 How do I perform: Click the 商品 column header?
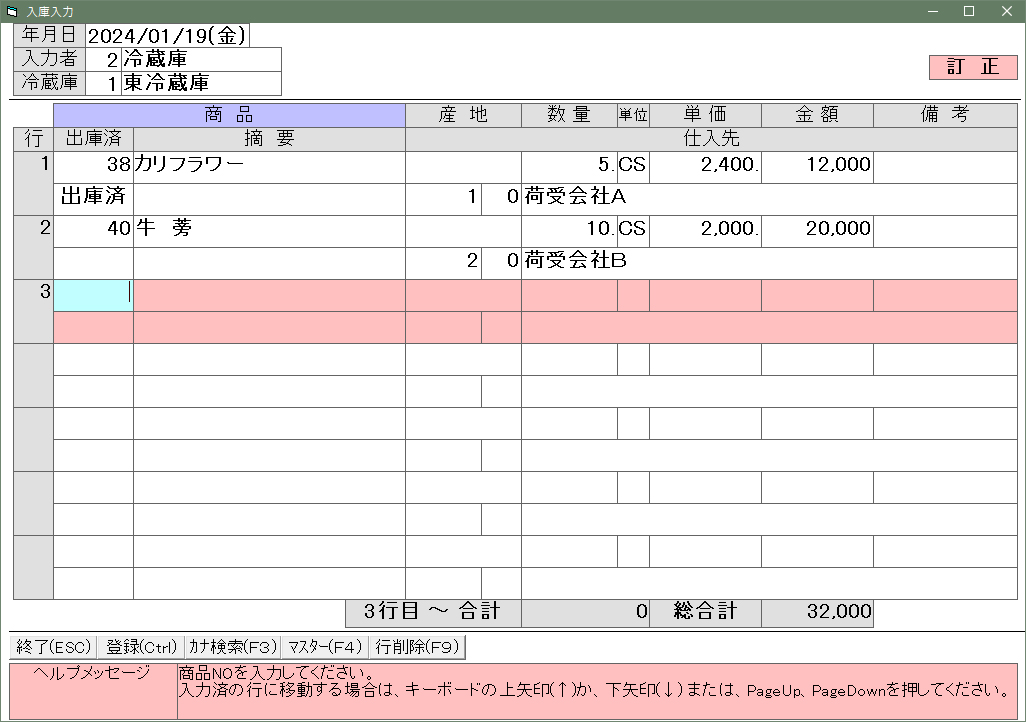[229, 115]
